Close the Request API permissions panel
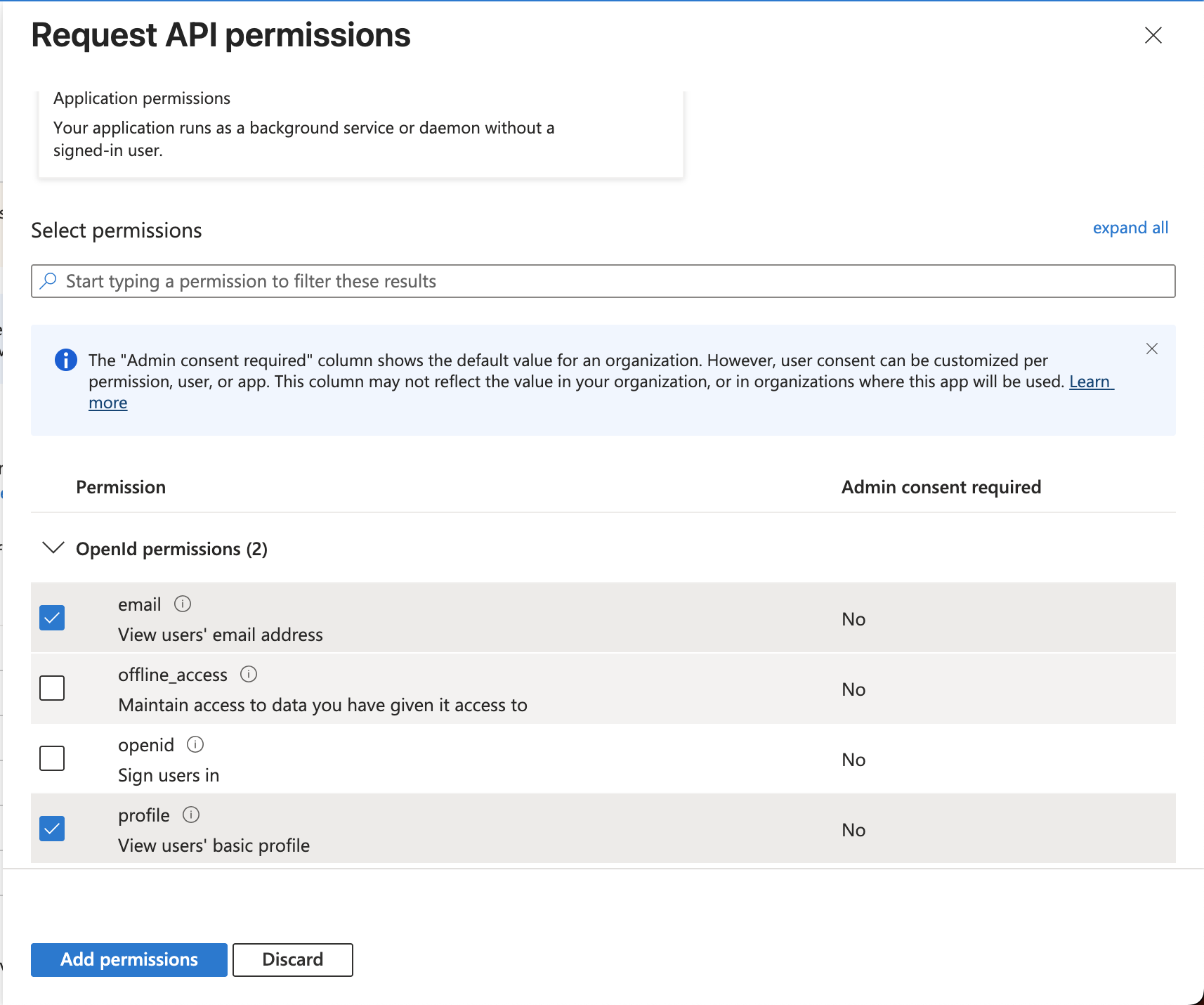This screenshot has width=1204, height=1005. (x=1153, y=35)
